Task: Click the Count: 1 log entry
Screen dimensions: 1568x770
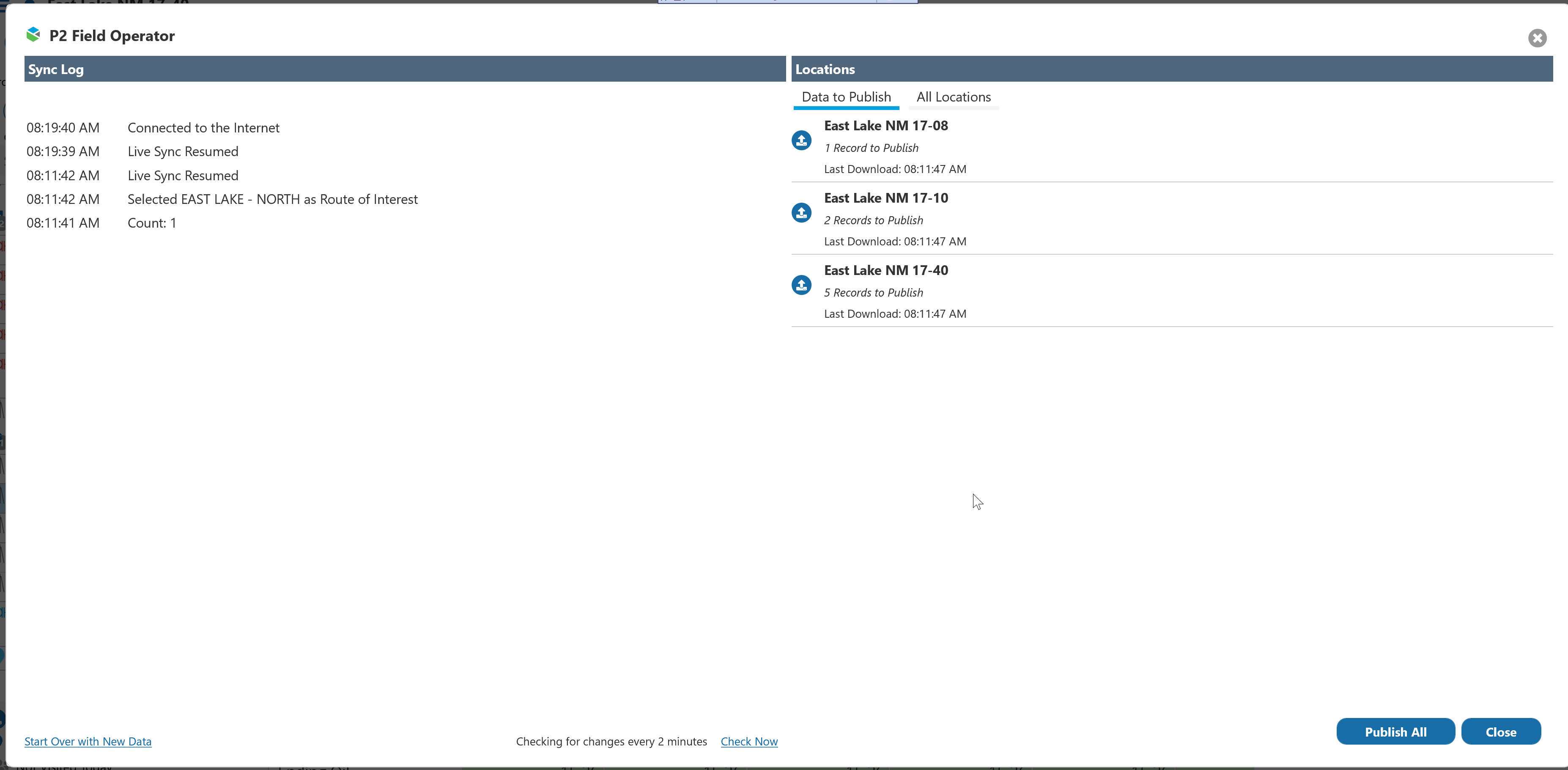Action: [151, 223]
